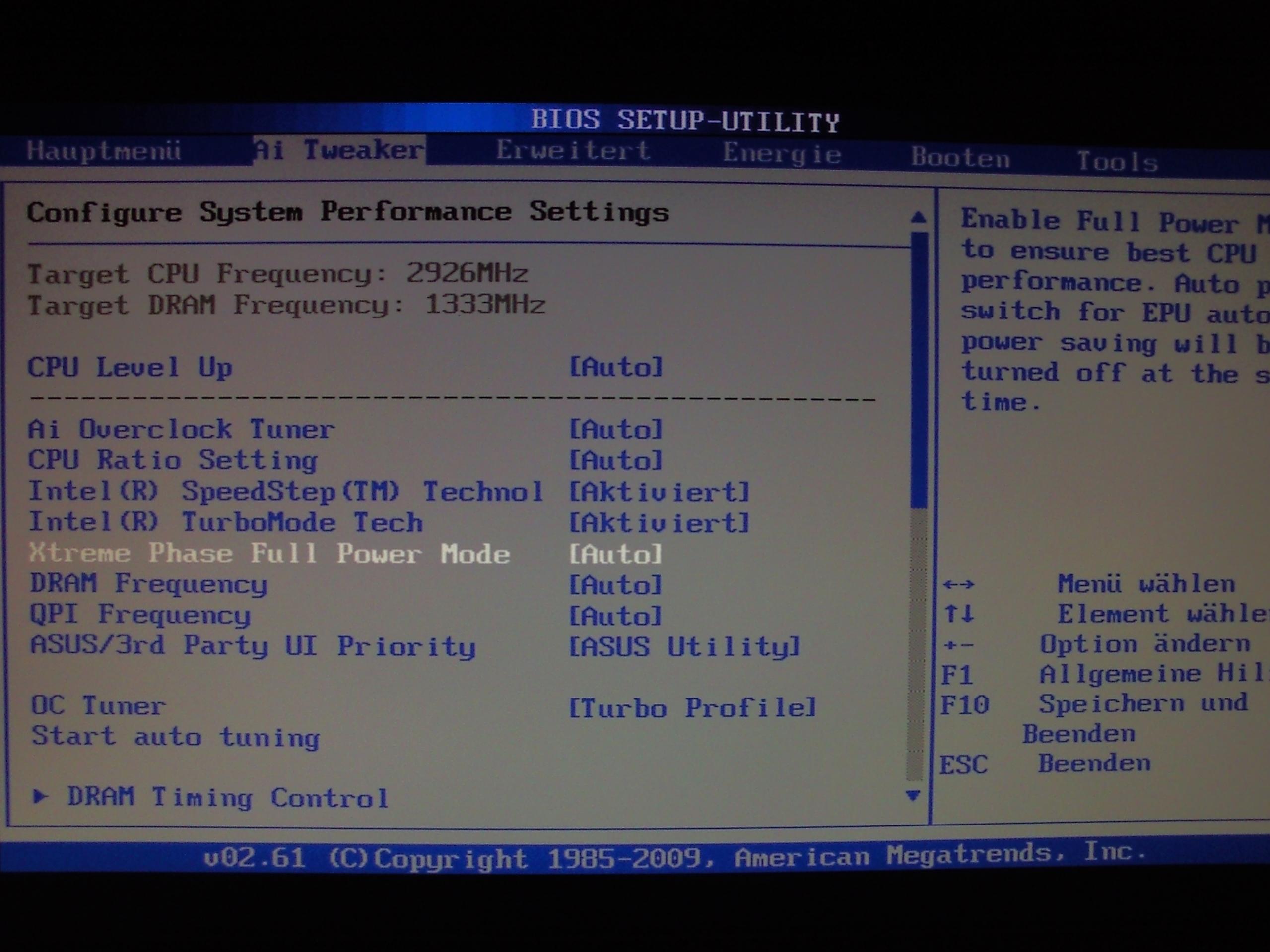Switch to the Hauptmenü tab
Image resolution: width=1270 pixels, height=952 pixels.
[x=103, y=151]
